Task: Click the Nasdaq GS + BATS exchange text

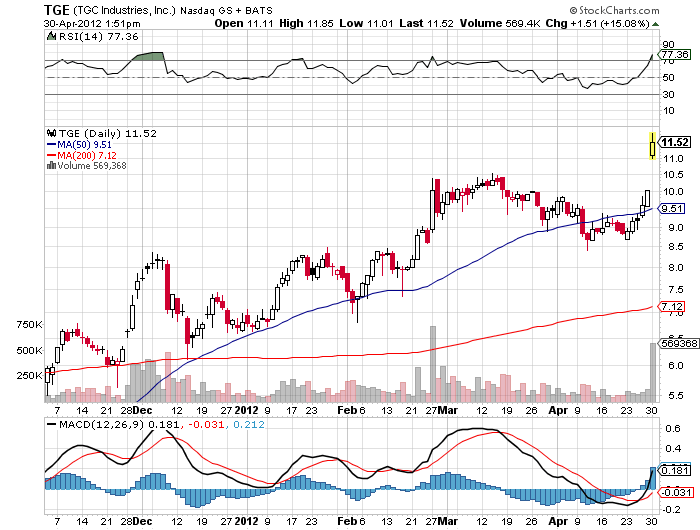Action: coord(226,10)
